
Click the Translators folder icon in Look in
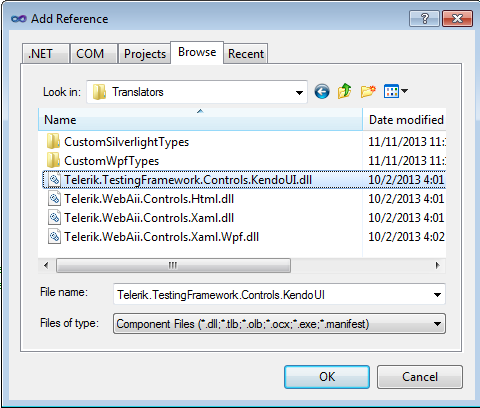pos(99,92)
